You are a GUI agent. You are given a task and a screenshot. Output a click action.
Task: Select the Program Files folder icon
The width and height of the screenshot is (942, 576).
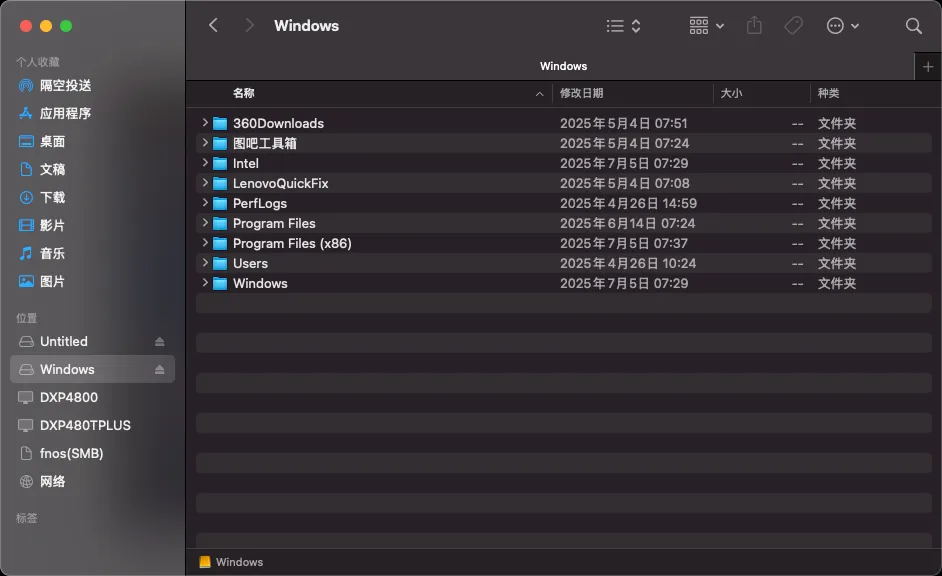click(x=220, y=223)
